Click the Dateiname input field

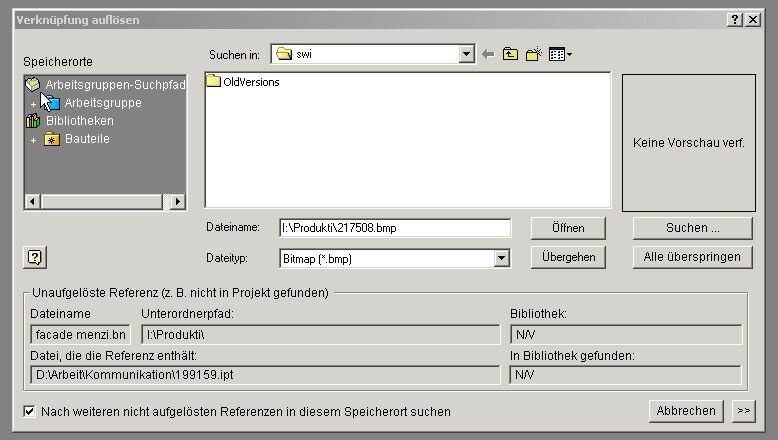[395, 228]
